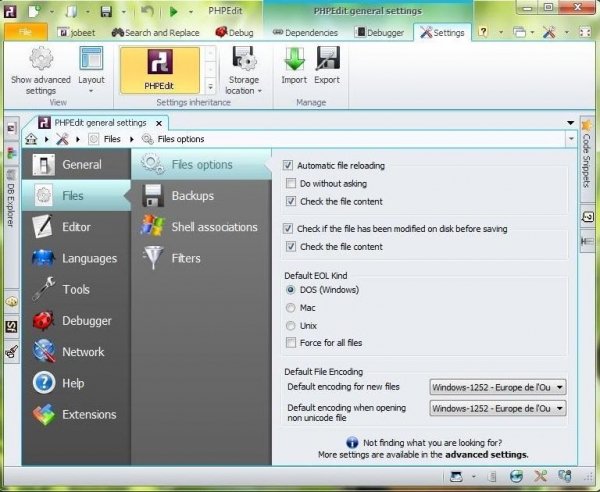The width and height of the screenshot is (600, 492).
Task: Expand settings inheritance gallery arrow
Action: [x=210, y=87]
